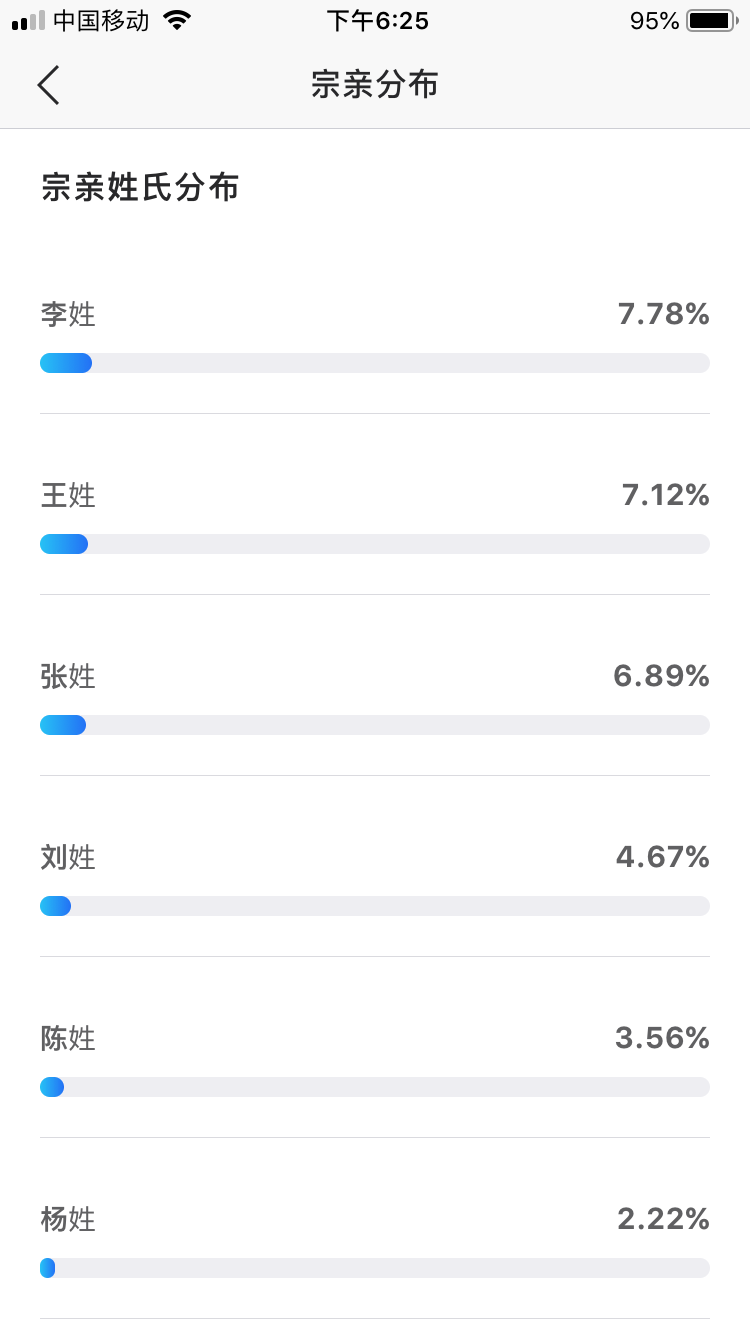Open the 刘姓 surname entry
Screen dimensions: 750x1334
coord(68,858)
